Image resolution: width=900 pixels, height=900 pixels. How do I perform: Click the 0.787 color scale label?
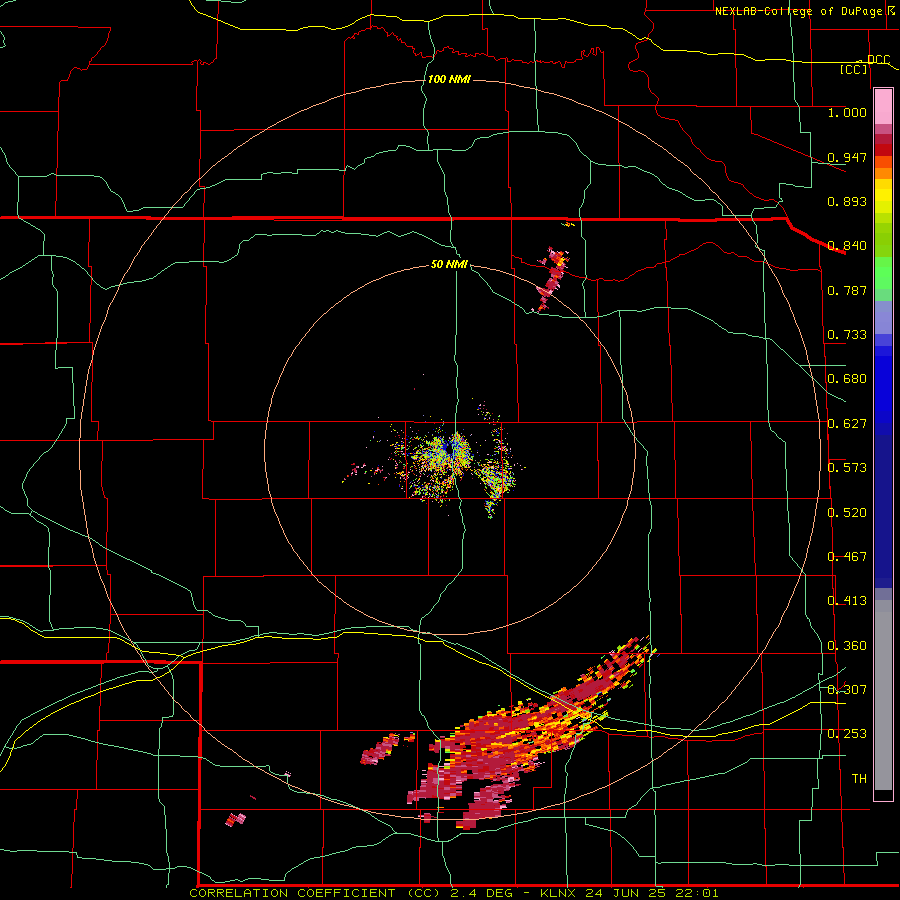[847, 290]
